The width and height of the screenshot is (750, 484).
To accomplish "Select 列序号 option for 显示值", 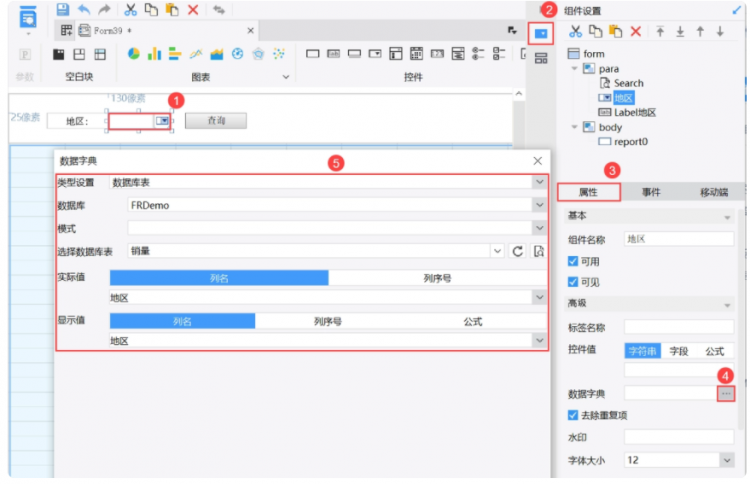I will [328, 321].
